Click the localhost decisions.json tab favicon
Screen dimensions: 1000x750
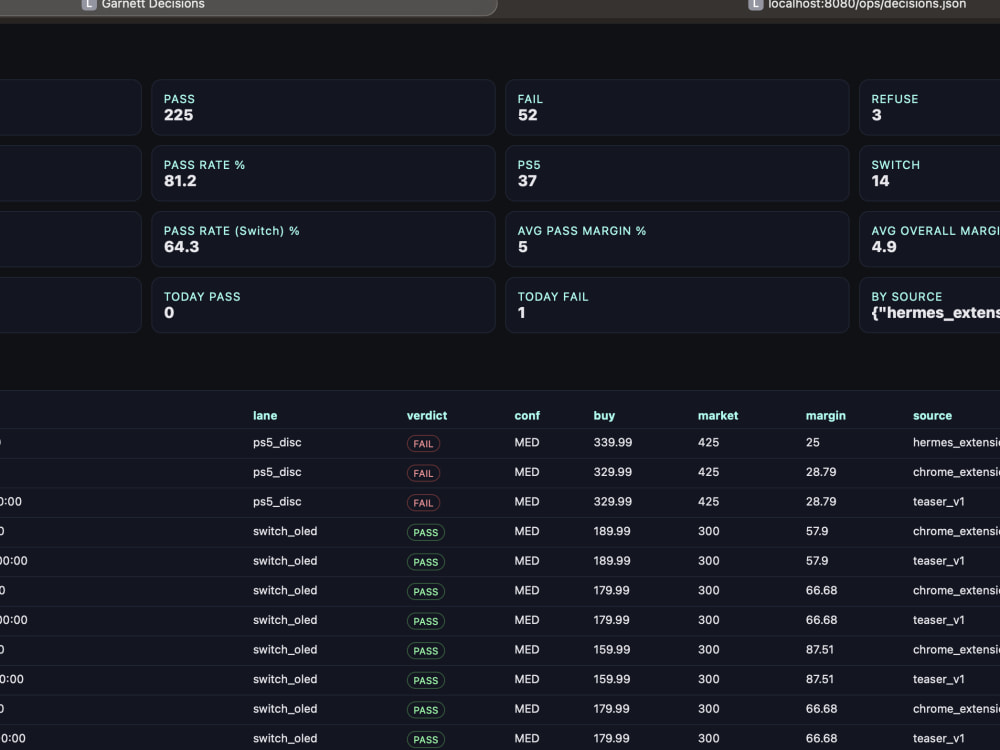coord(755,4)
